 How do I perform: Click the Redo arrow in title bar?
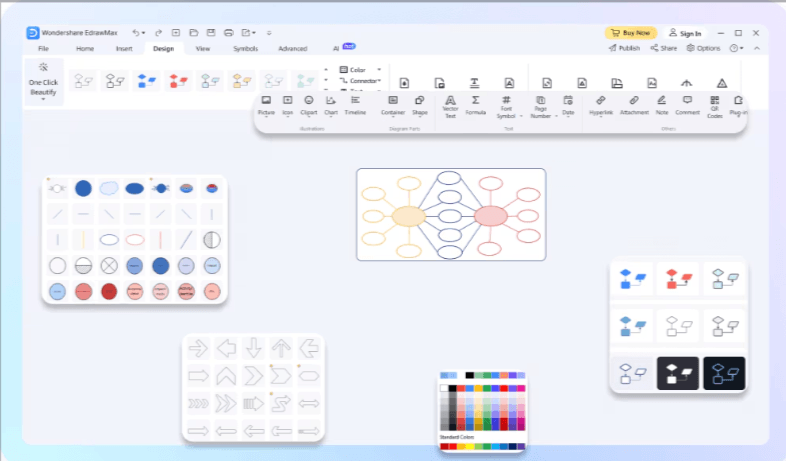click(158, 33)
